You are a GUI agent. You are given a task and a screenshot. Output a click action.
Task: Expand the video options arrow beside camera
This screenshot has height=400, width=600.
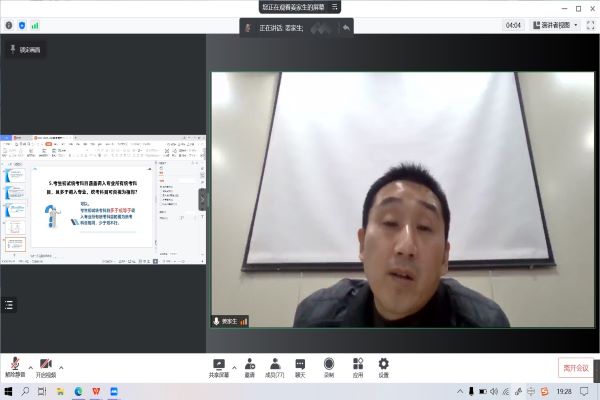click(62, 367)
